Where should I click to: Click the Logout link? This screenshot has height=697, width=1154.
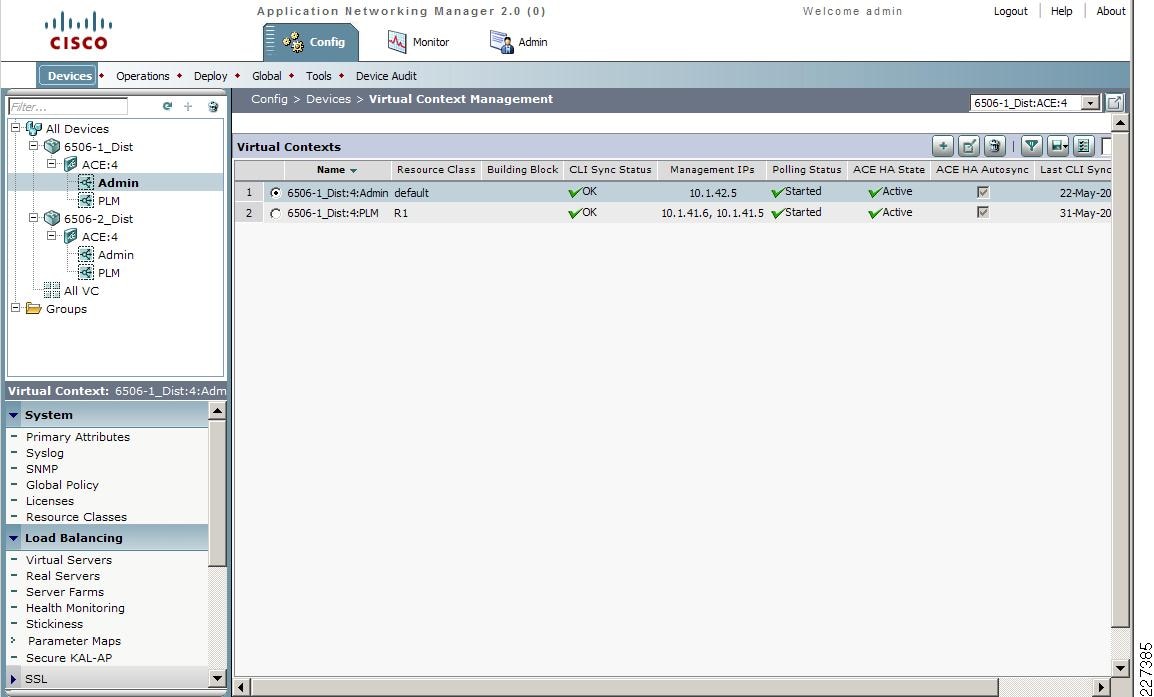pyautogui.click(x=1010, y=11)
